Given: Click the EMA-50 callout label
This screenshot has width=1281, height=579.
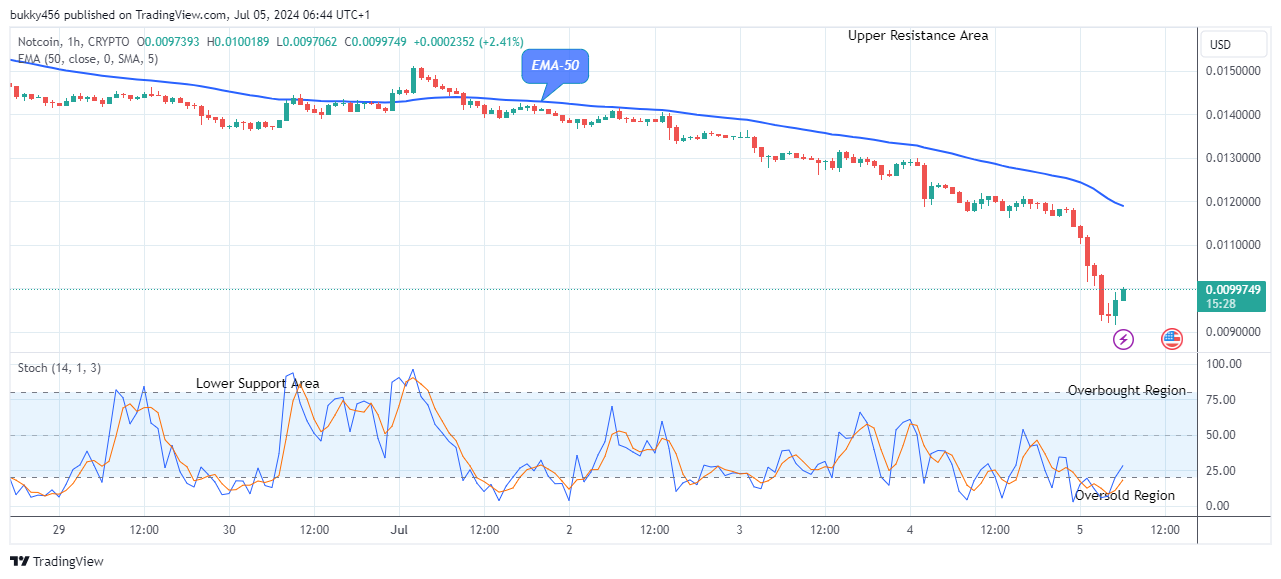Looking at the screenshot, I should point(556,68).
